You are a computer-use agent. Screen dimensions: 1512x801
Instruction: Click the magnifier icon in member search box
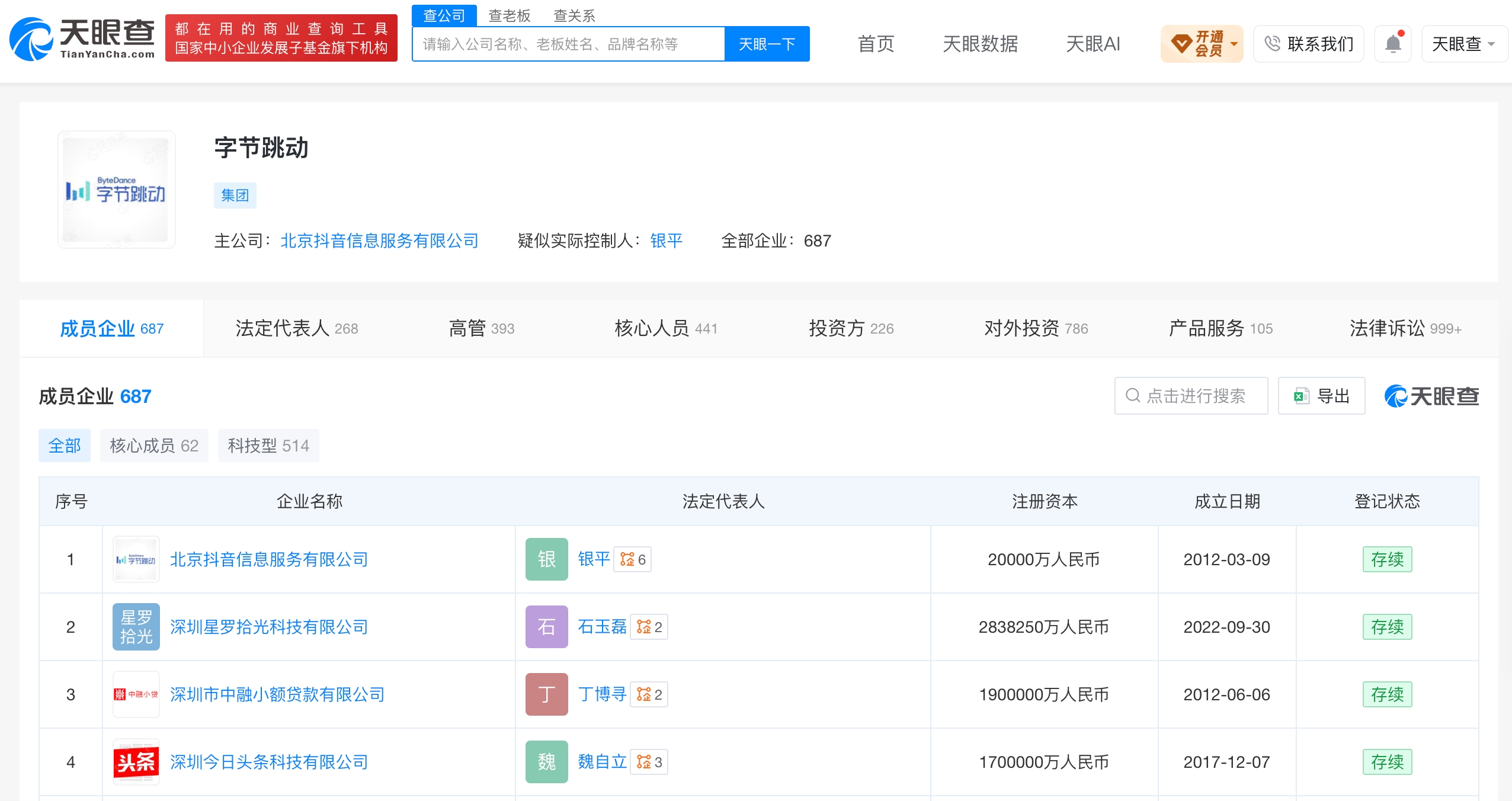tap(1133, 396)
